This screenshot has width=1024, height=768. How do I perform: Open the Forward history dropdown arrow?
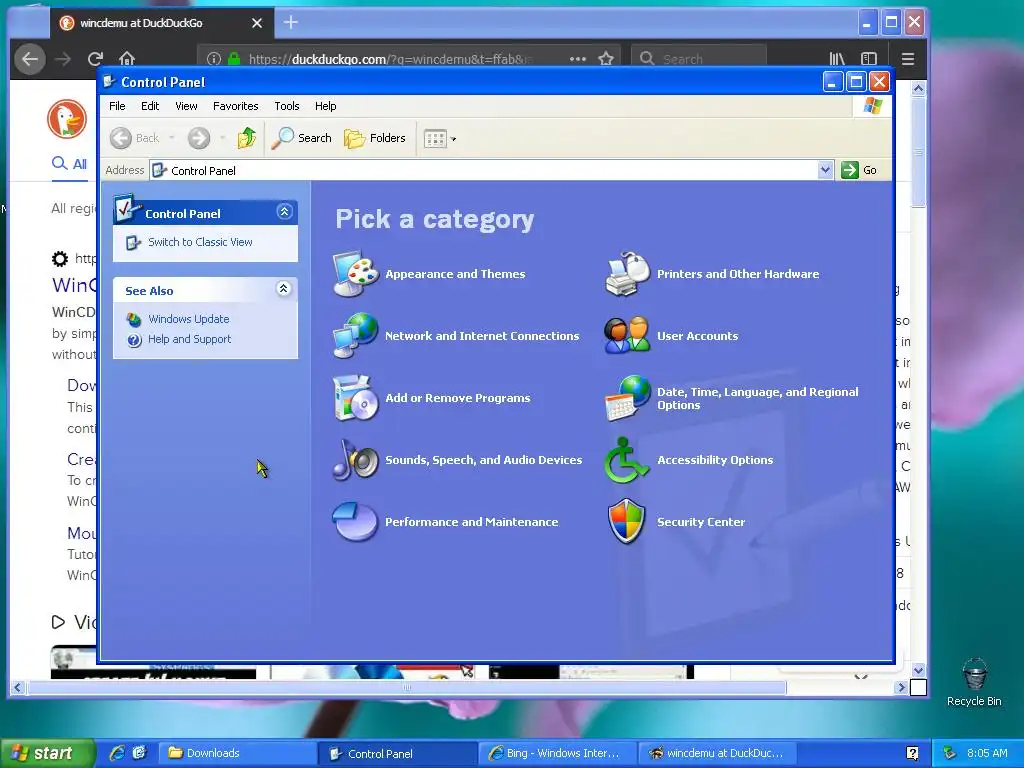(223, 138)
